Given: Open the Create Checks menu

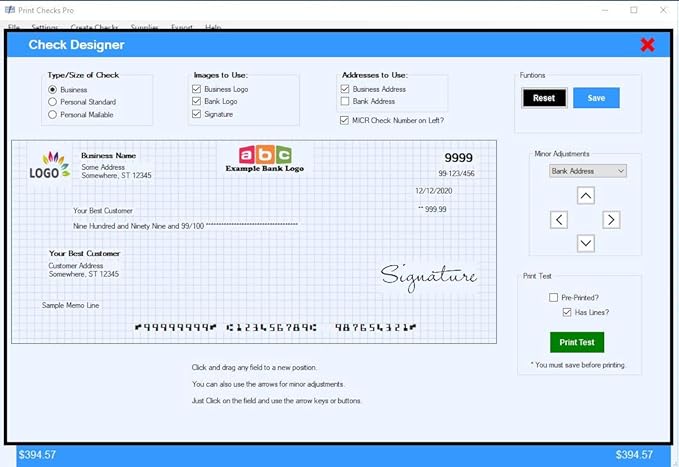Looking at the screenshot, I should [x=94, y=27].
